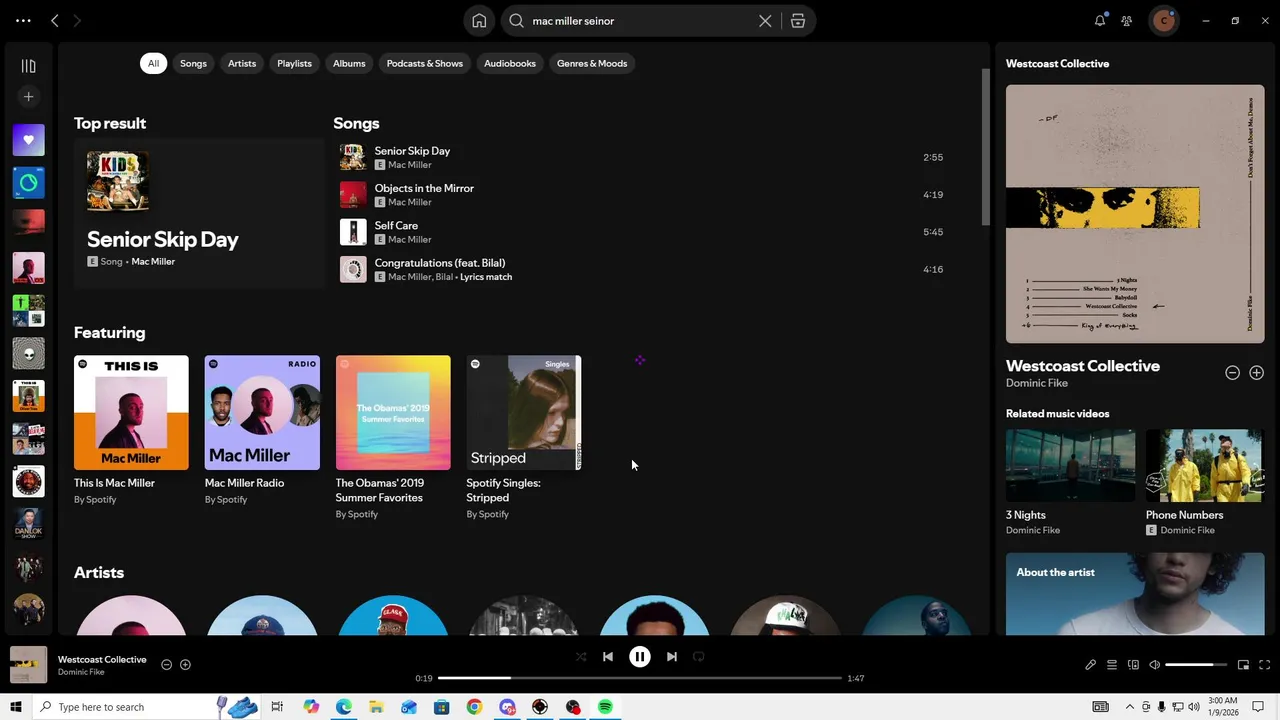The image size is (1280, 720).
Task: Mute using the speaker icon
Action: click(1154, 665)
